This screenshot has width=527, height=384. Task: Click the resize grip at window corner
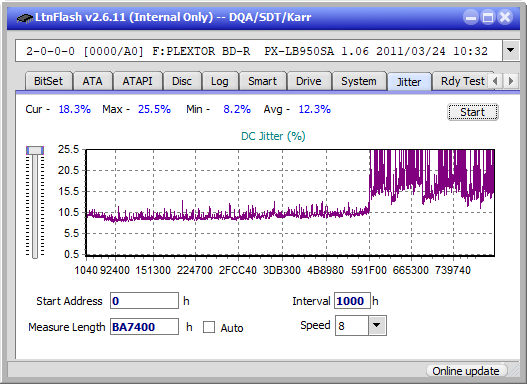coord(513,371)
